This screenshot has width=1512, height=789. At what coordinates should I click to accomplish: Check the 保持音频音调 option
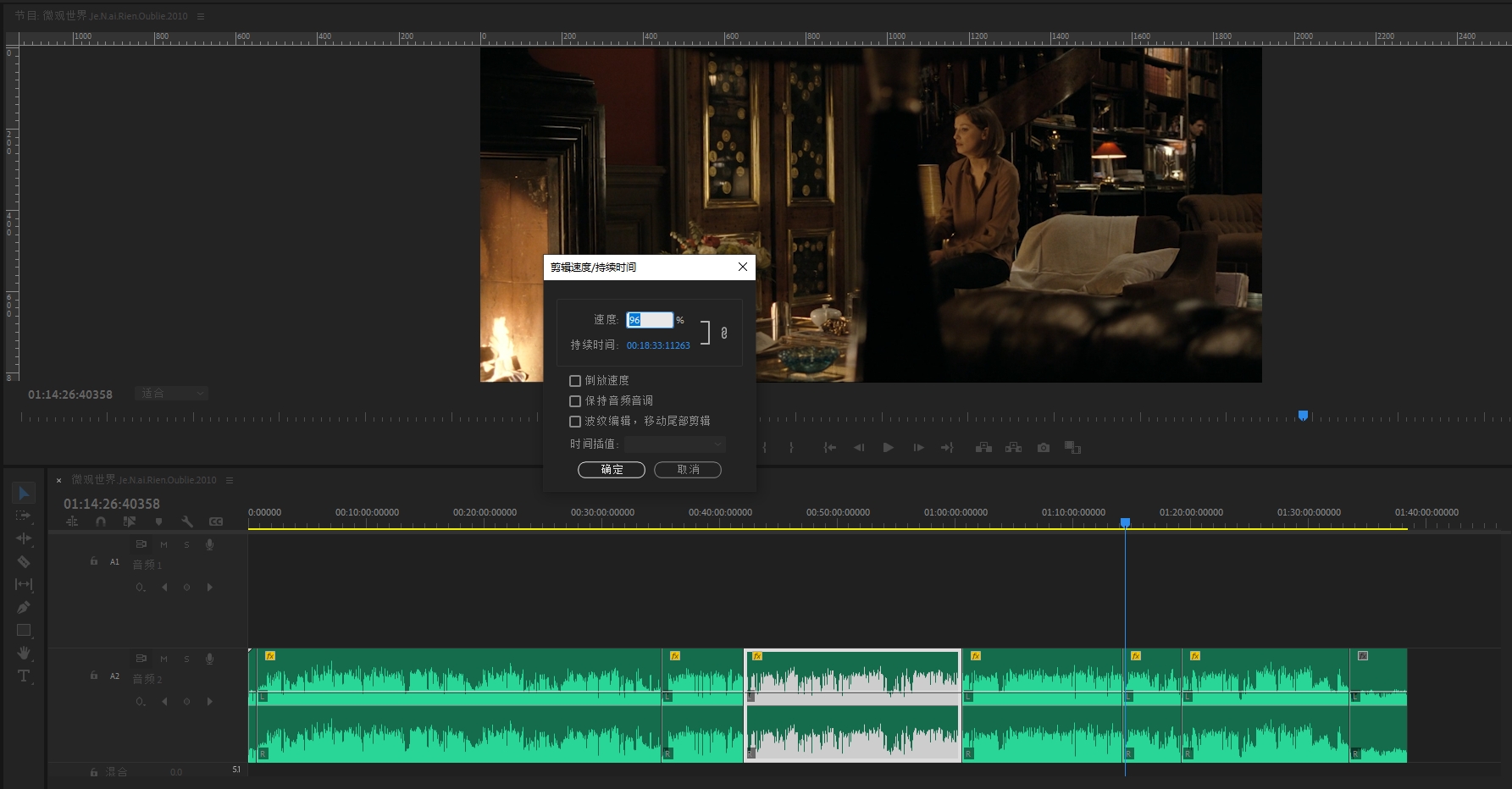coord(575,401)
